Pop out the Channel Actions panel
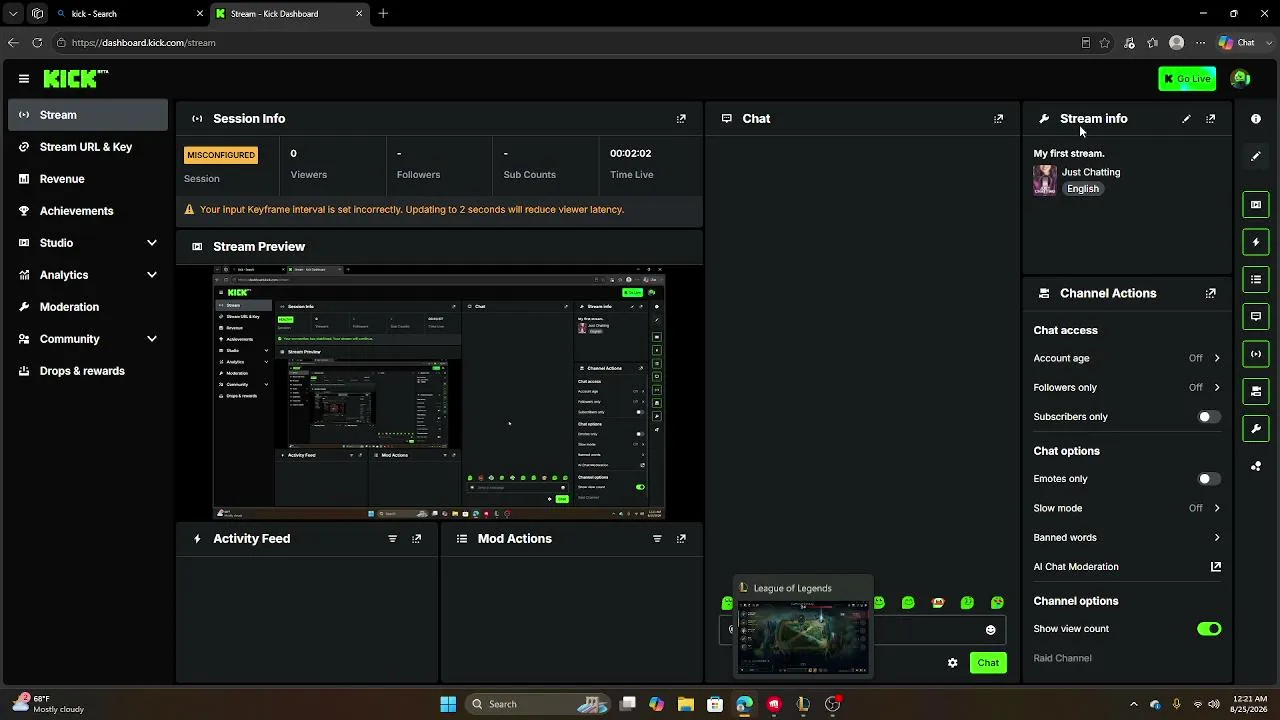The image size is (1280, 720). pos(1210,293)
